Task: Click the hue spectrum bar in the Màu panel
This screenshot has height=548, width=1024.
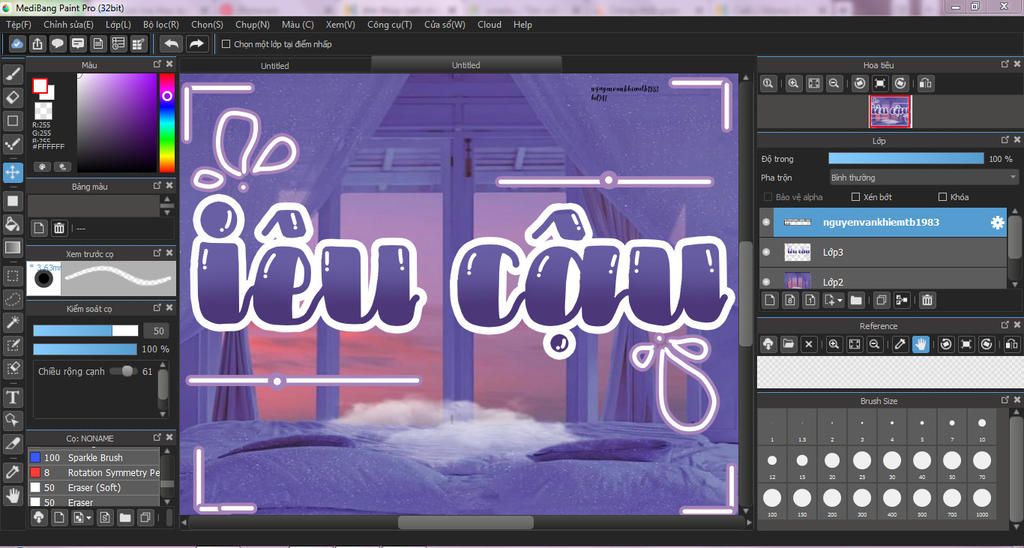Action: [x=167, y=122]
